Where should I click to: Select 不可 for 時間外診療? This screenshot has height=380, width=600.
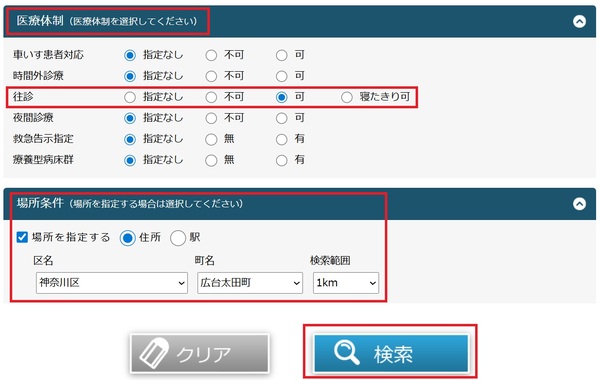[x=211, y=77]
